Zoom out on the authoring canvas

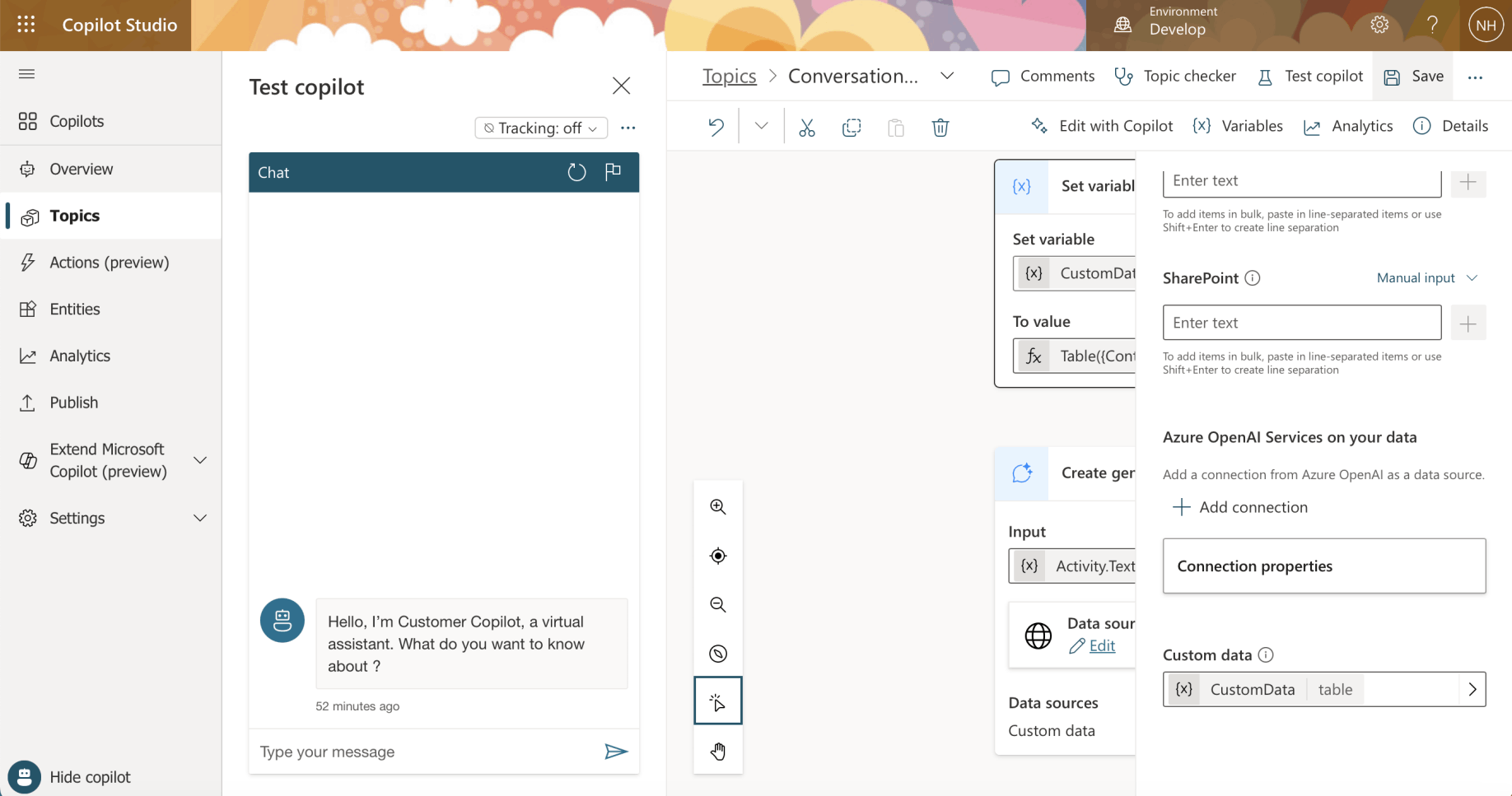[718, 605]
